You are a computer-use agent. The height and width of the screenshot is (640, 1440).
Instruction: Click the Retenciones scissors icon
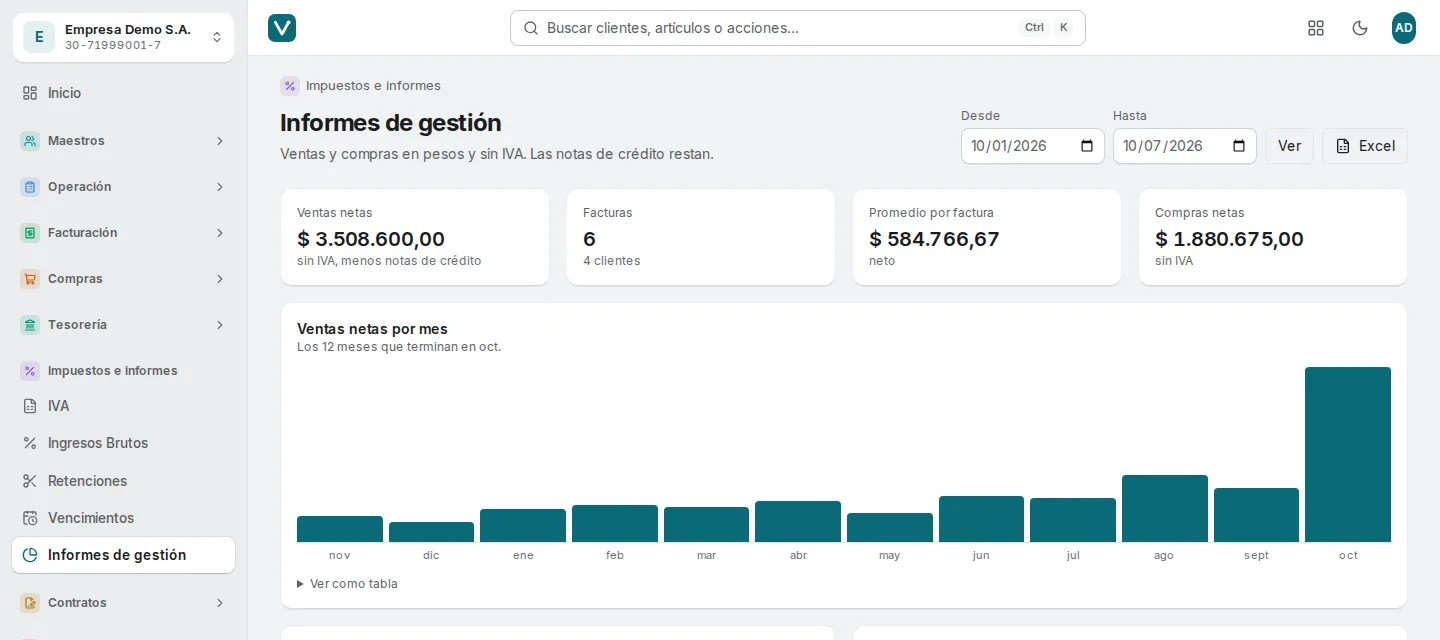pos(30,481)
